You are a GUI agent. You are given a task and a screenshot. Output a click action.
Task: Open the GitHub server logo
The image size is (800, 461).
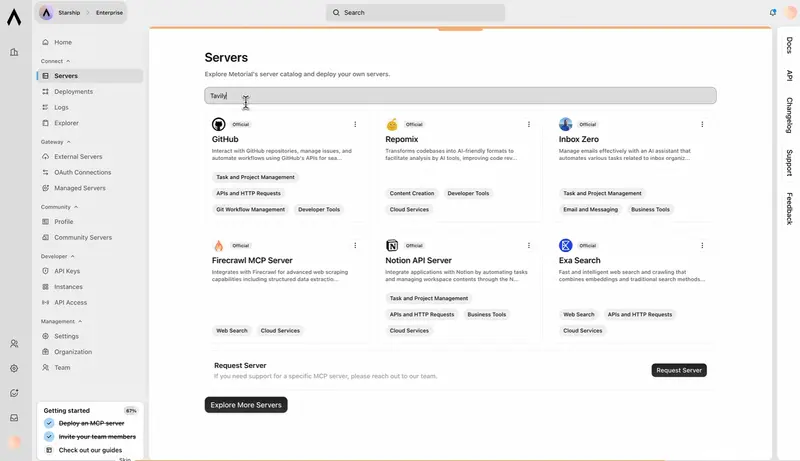pos(218,124)
